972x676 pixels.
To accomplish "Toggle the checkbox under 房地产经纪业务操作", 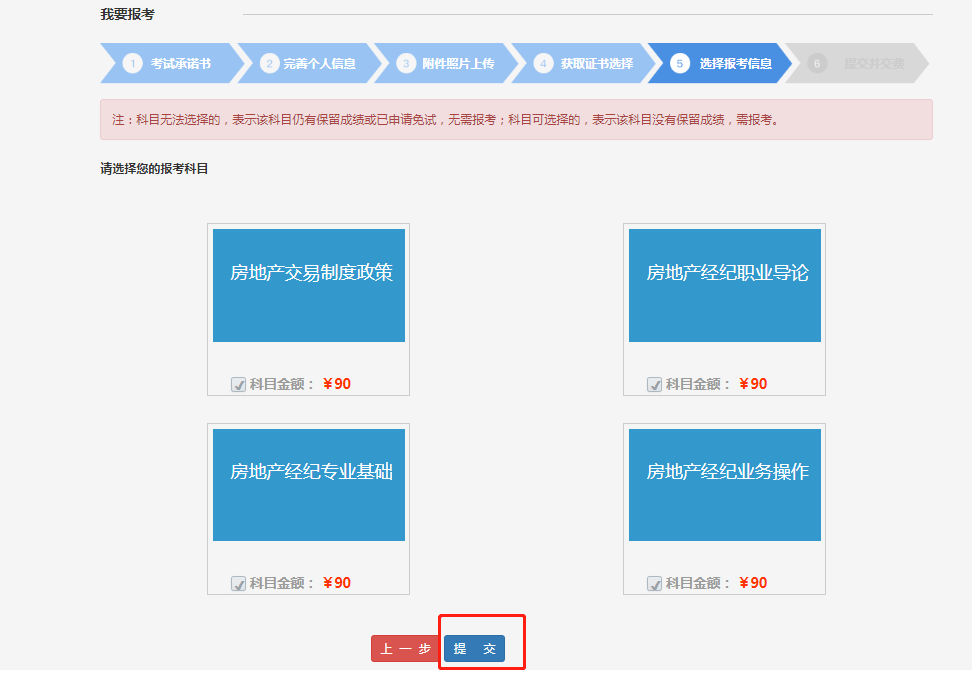I will point(655,583).
